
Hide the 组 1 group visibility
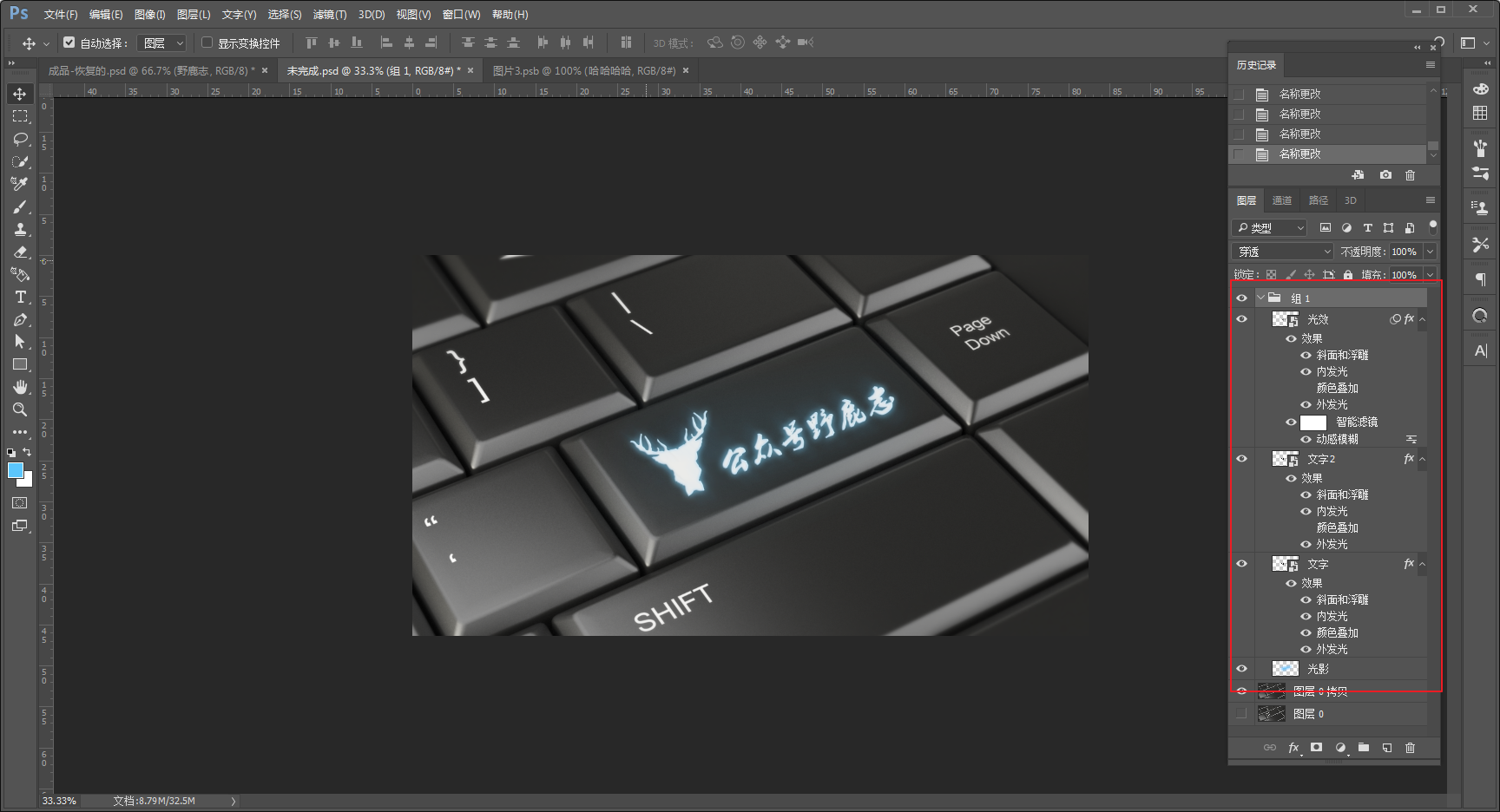[x=1241, y=298]
